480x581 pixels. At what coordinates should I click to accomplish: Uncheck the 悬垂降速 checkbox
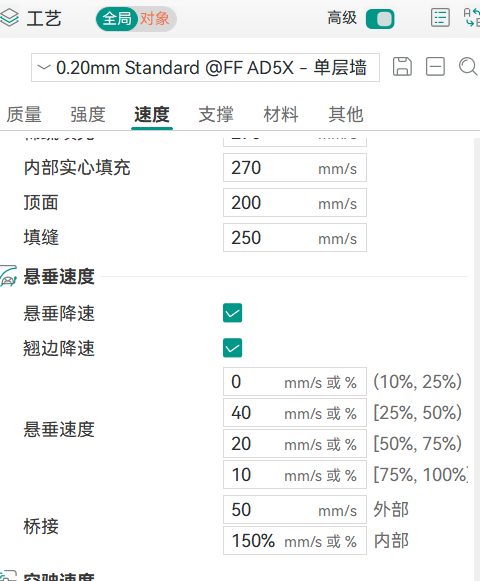pos(232,313)
